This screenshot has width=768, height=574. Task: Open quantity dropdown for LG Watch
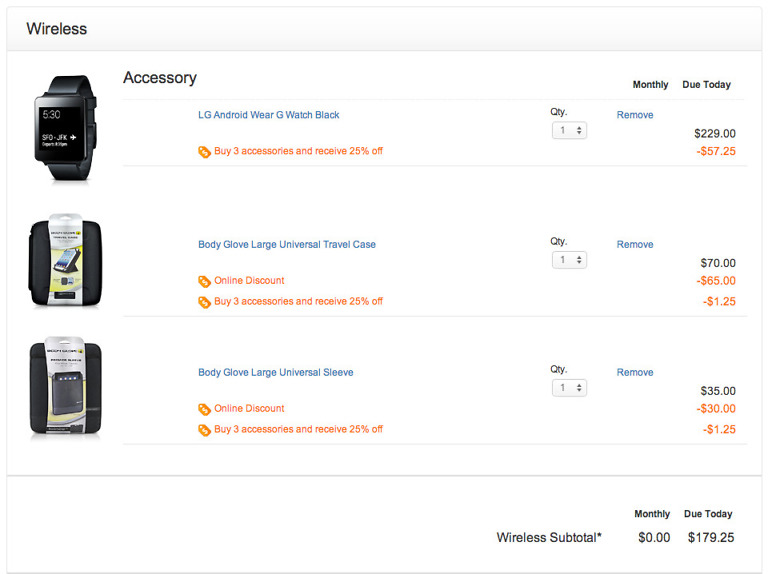(x=569, y=130)
